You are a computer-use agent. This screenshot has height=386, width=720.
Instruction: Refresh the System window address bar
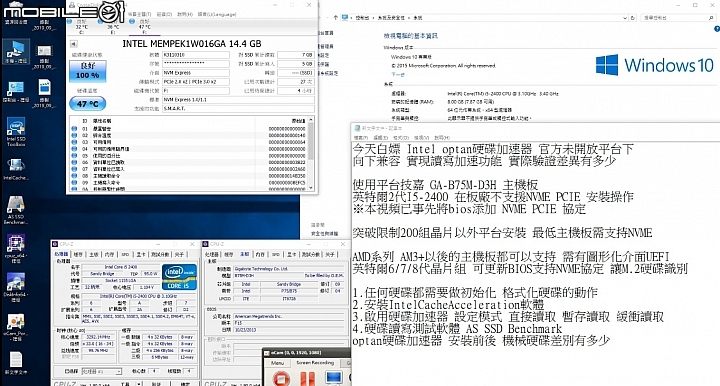pyautogui.click(x=633, y=17)
